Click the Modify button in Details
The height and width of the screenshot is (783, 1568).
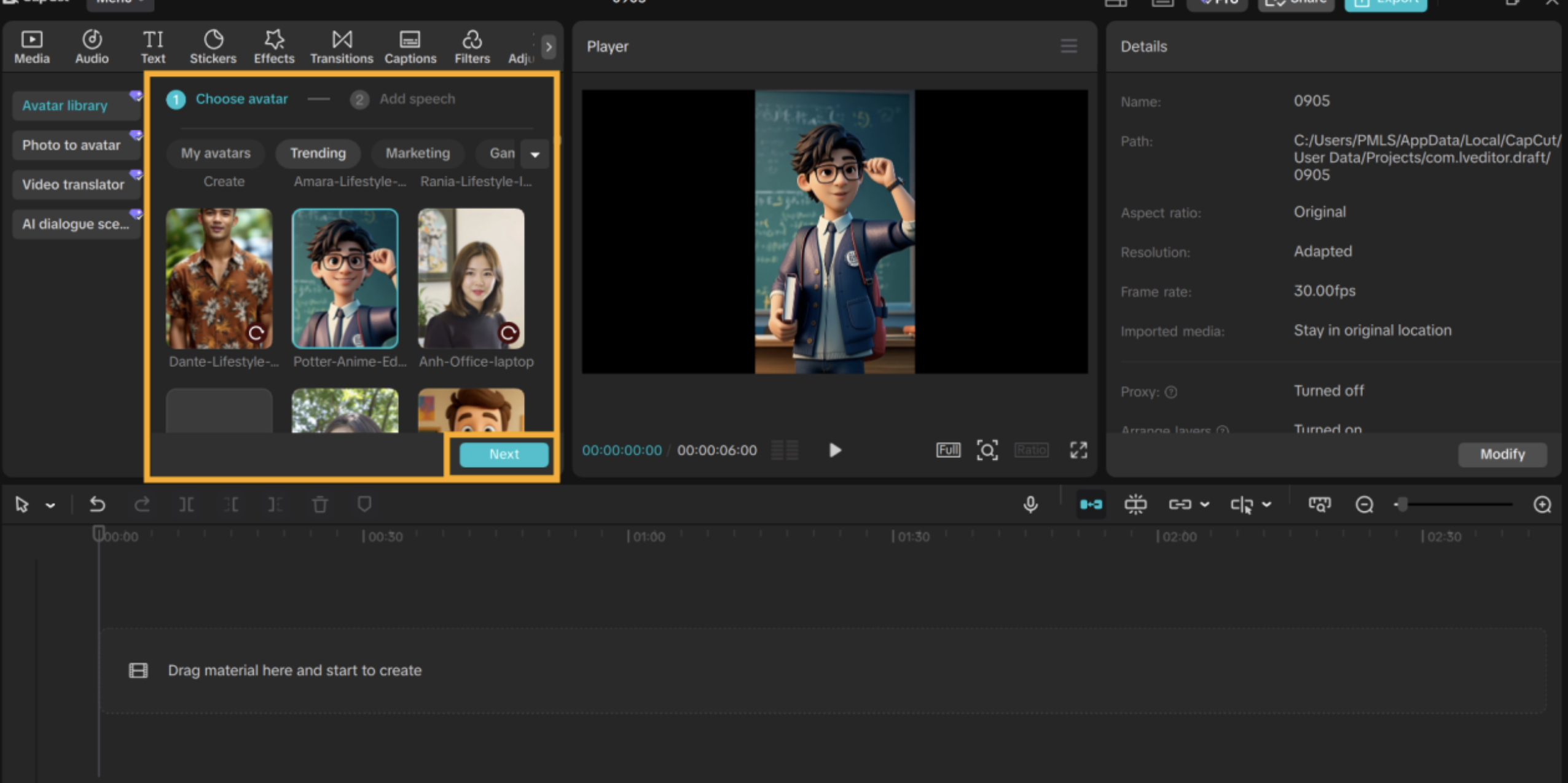click(x=1502, y=454)
